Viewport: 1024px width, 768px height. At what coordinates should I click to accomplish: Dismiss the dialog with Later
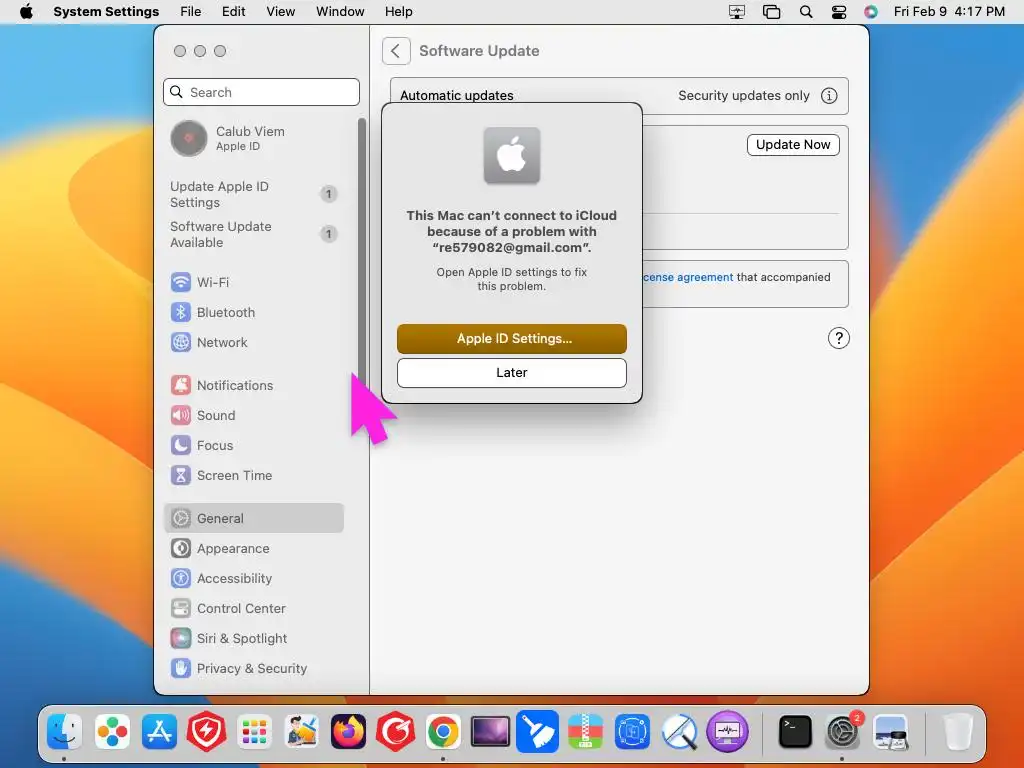(x=512, y=373)
